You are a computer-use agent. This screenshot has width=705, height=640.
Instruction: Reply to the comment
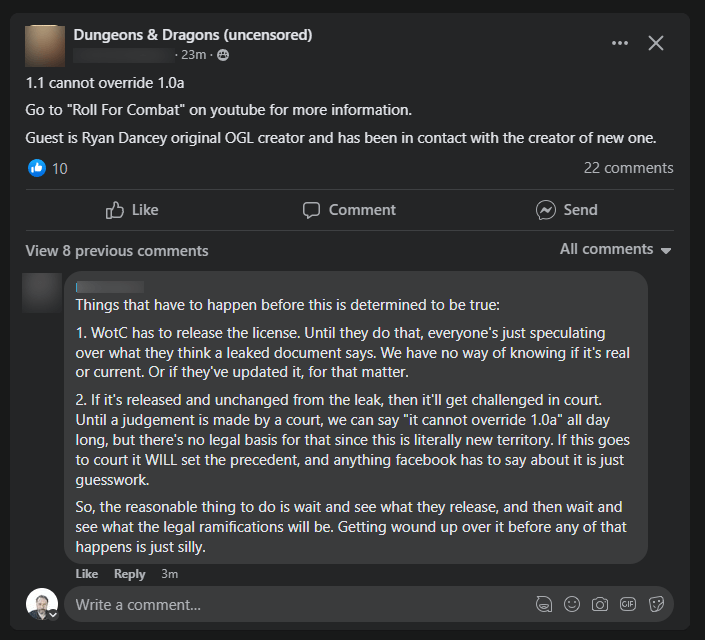[130, 574]
